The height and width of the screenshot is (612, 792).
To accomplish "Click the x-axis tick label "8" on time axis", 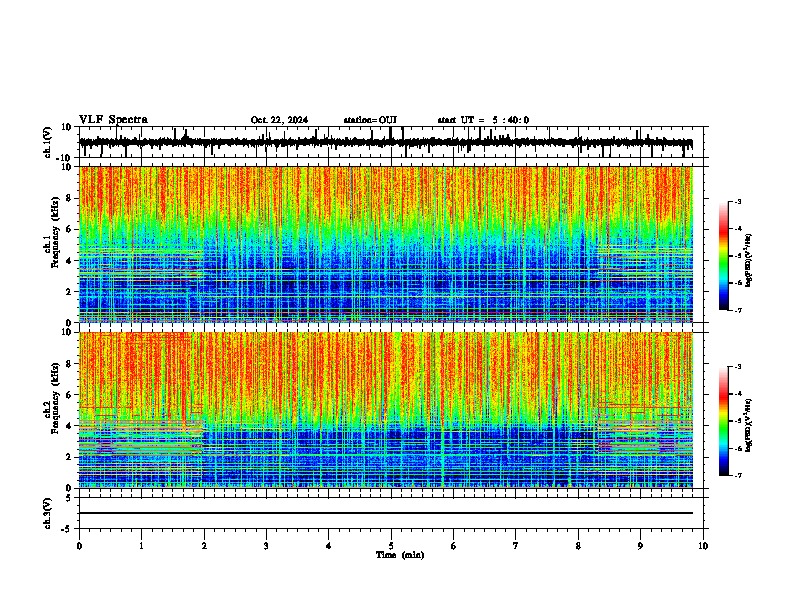I will (578, 546).
